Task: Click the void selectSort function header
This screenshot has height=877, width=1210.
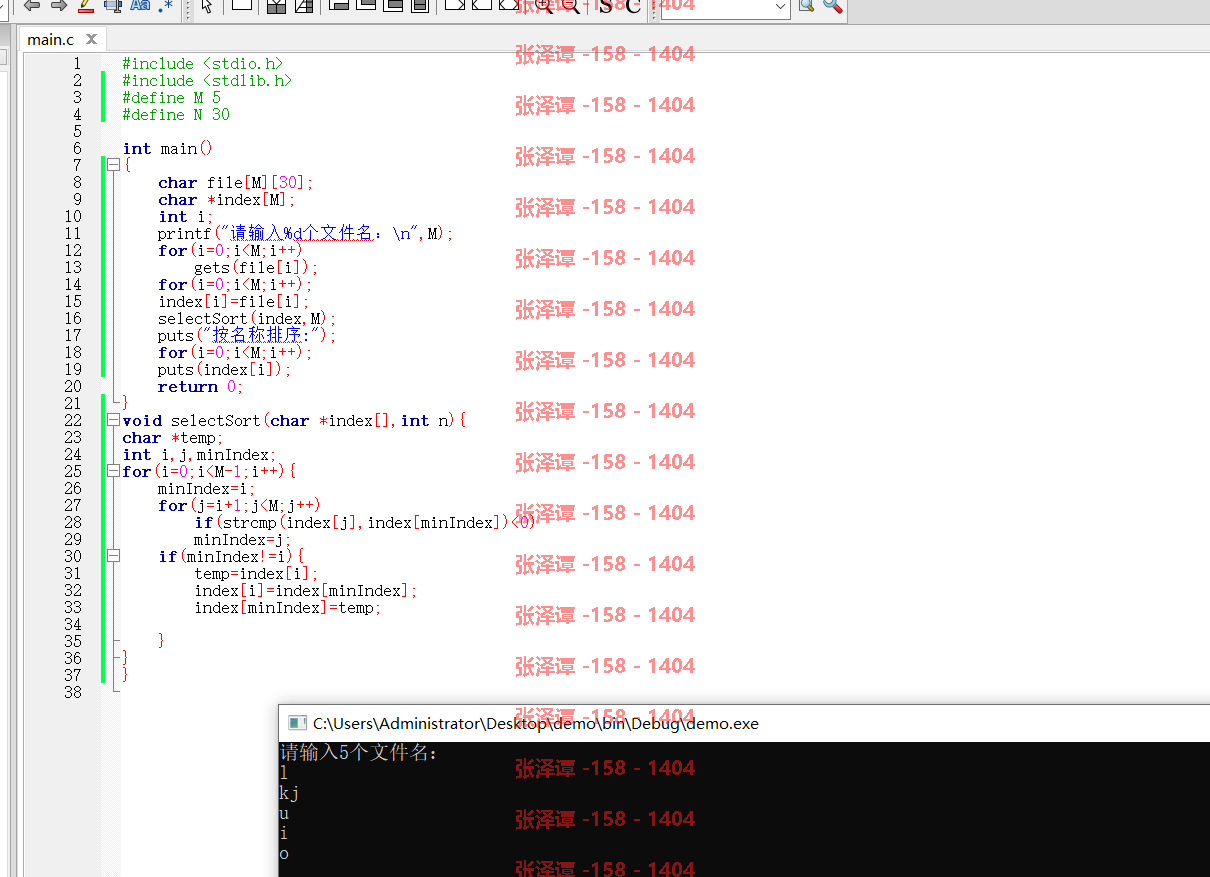Action: coord(294,421)
